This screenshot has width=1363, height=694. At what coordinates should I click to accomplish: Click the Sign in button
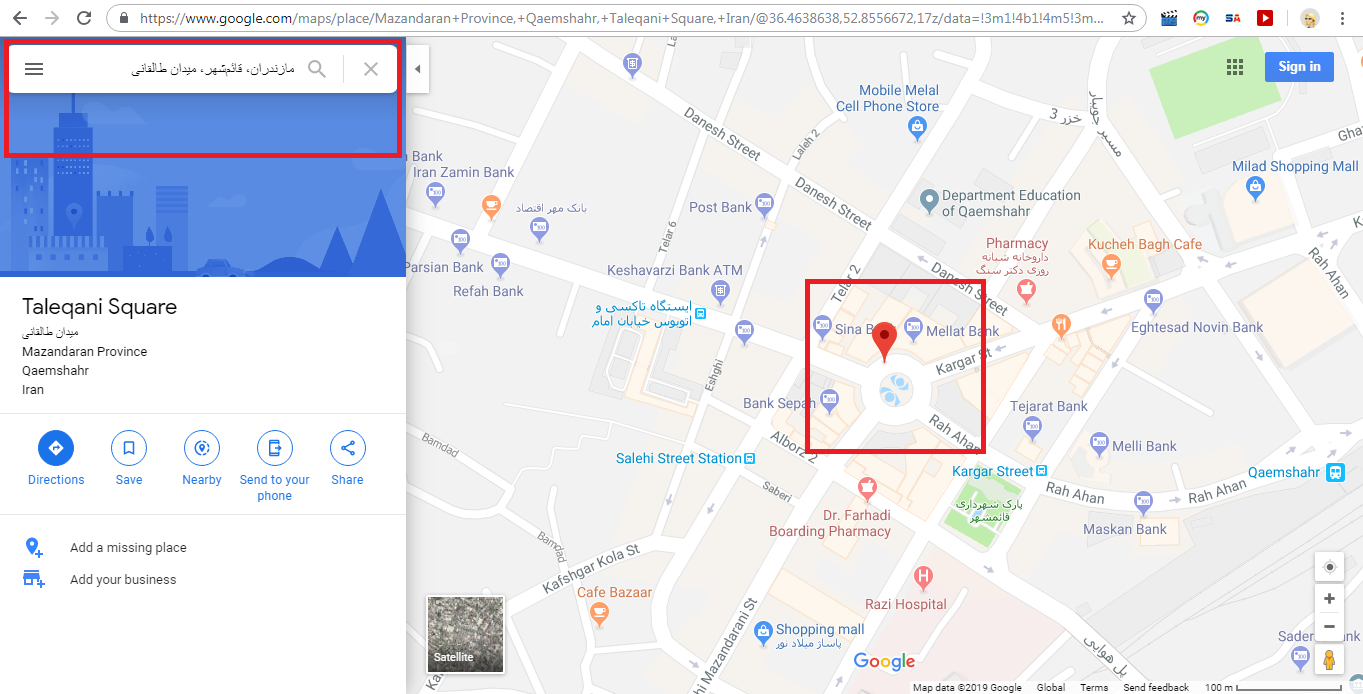1299,67
